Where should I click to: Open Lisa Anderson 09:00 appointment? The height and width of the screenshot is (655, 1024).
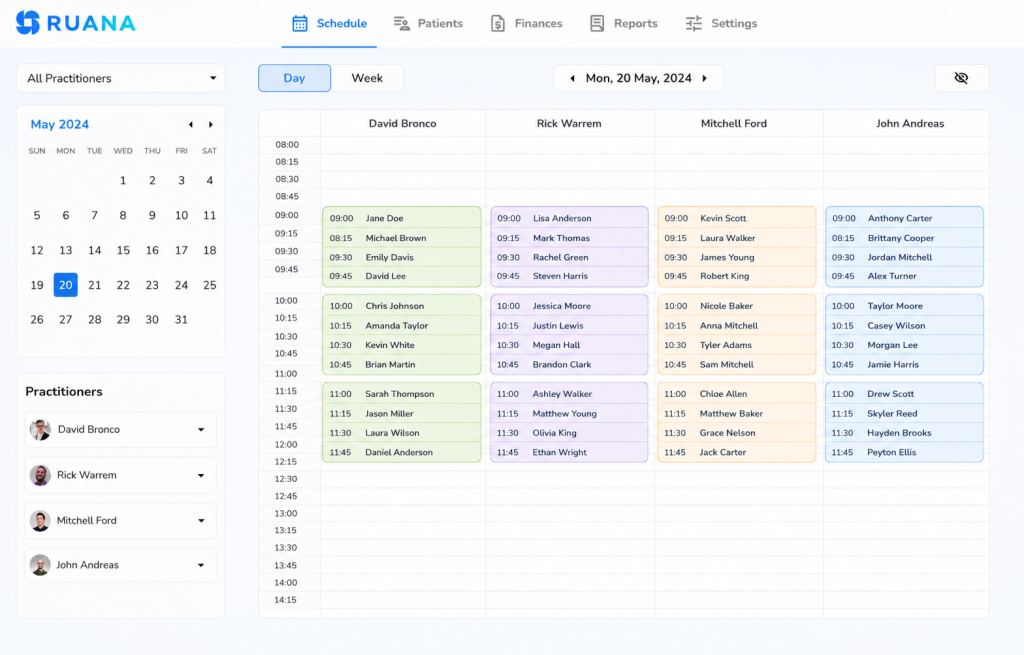[569, 218]
